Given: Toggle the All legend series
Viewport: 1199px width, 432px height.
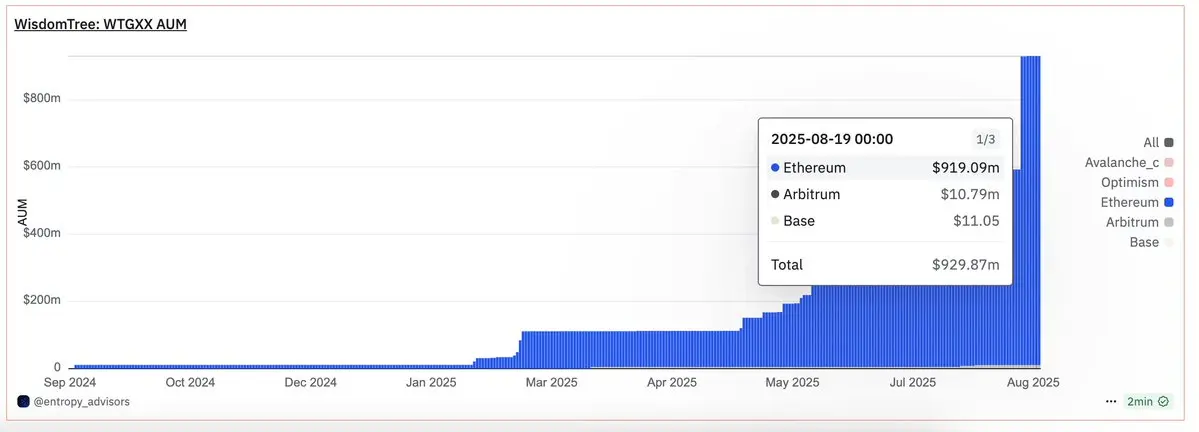Looking at the screenshot, I should (x=1158, y=142).
